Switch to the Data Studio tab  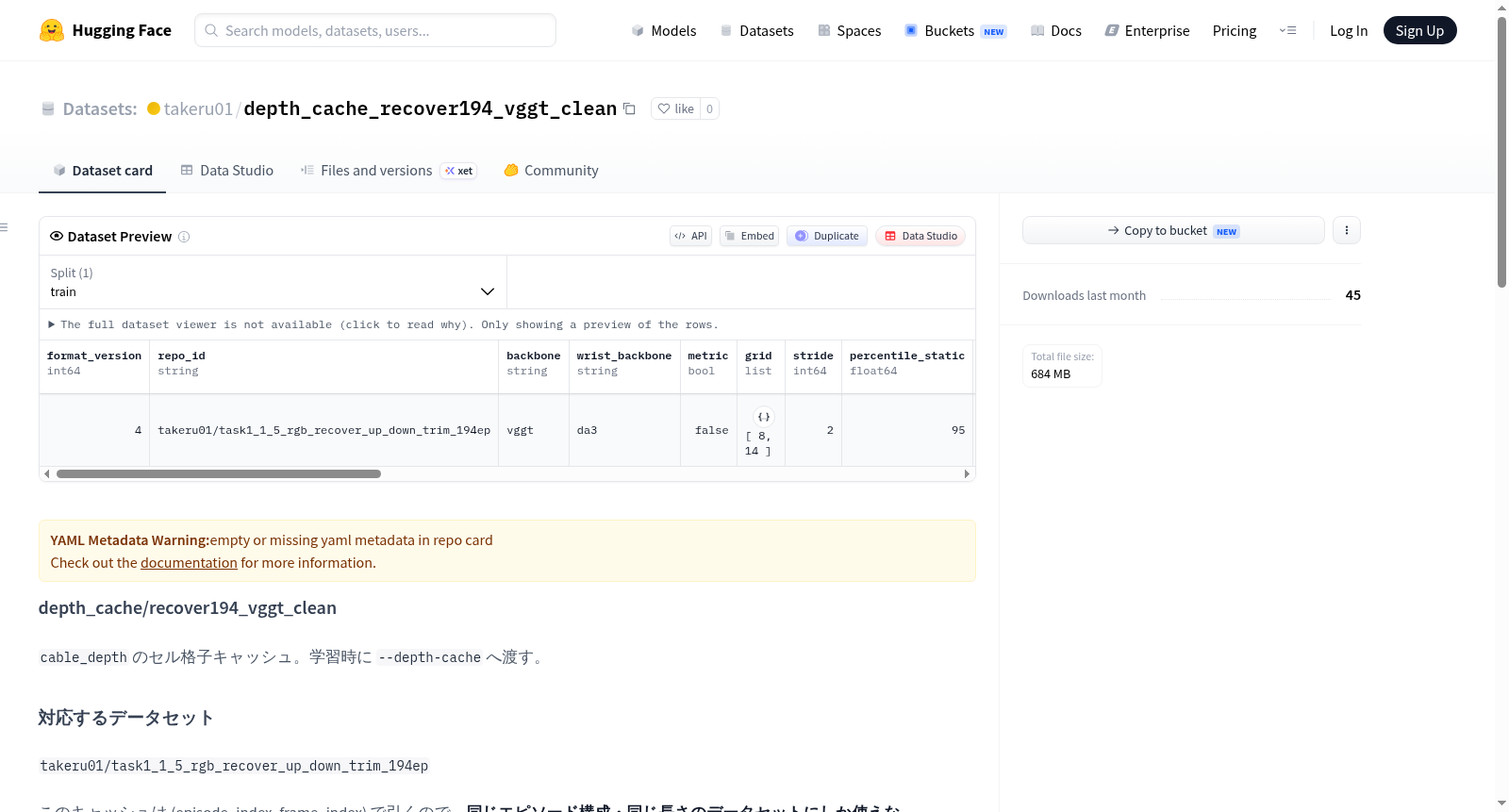[x=226, y=171]
